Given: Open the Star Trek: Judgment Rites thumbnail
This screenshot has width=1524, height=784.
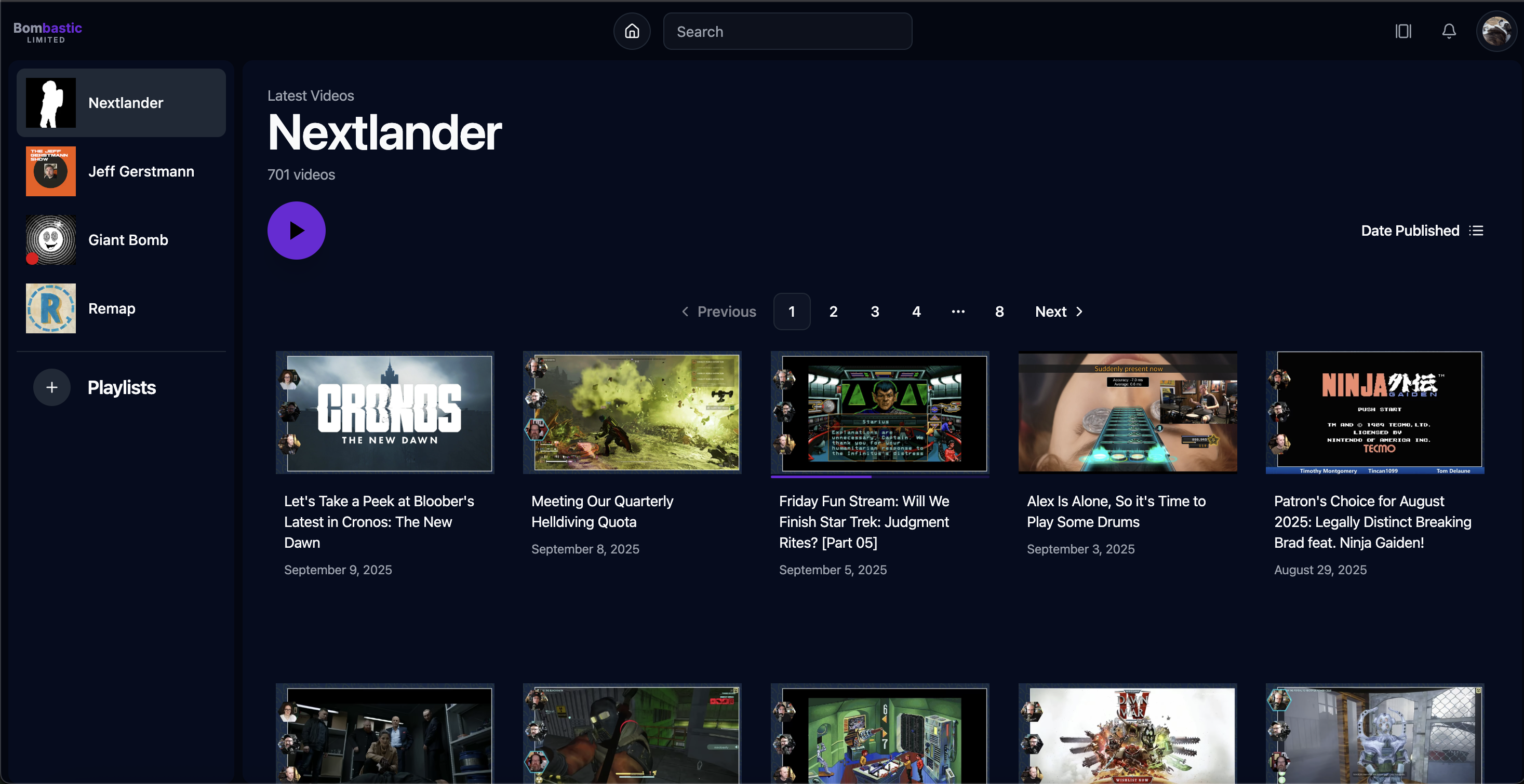Looking at the screenshot, I should click(880, 413).
